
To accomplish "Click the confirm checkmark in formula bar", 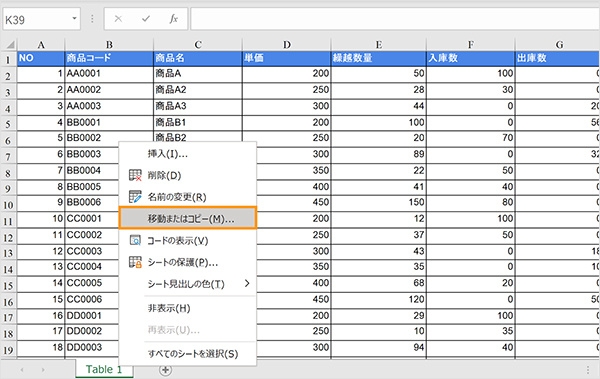I will pos(146,19).
